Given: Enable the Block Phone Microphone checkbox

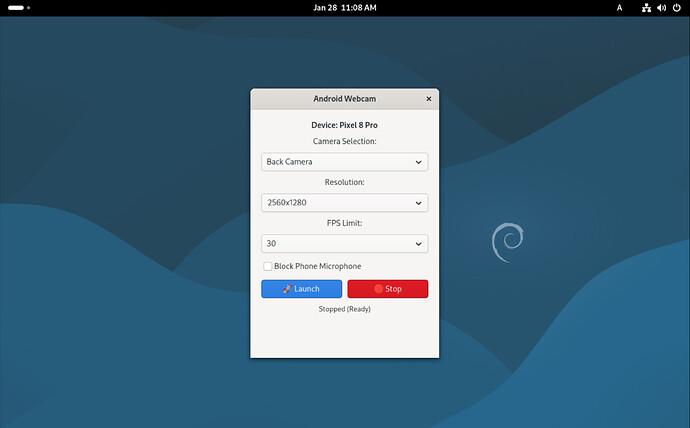Looking at the screenshot, I should tap(268, 266).
